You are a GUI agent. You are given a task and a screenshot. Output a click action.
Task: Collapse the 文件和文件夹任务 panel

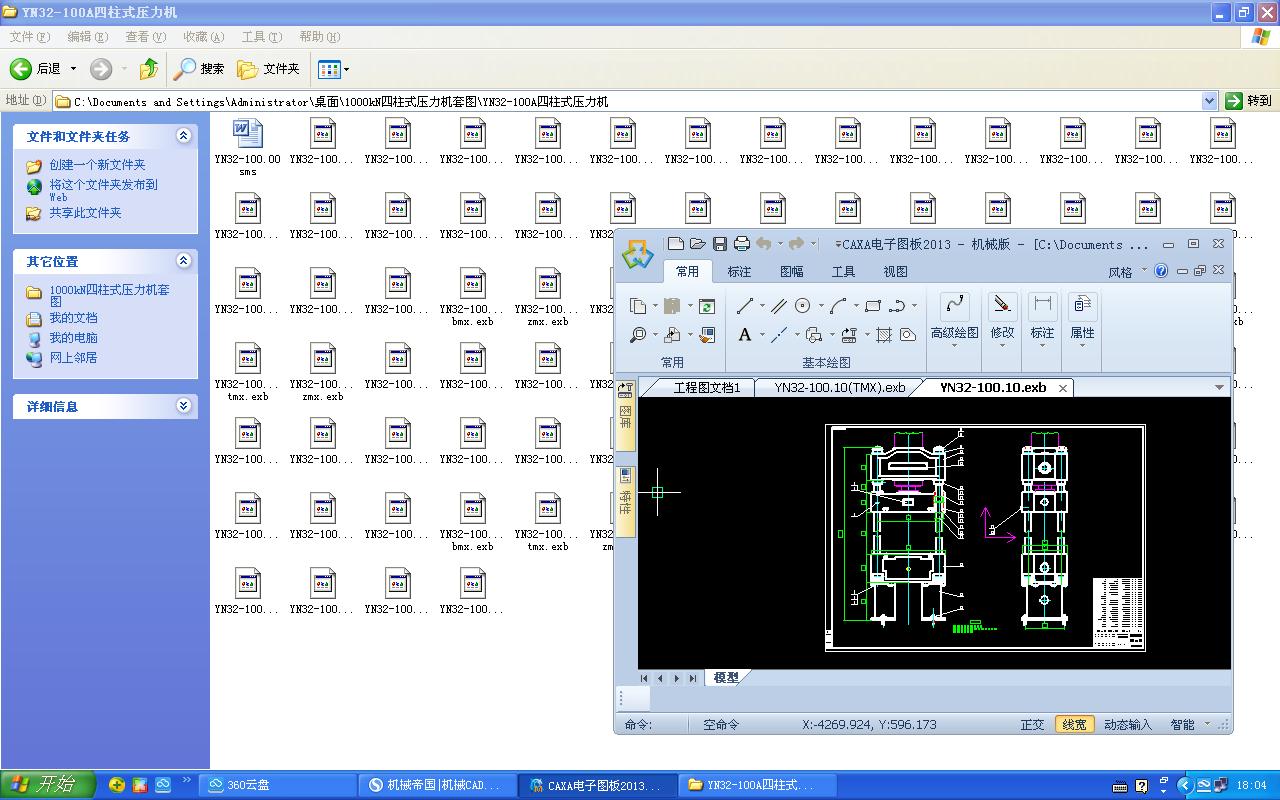tap(183, 136)
